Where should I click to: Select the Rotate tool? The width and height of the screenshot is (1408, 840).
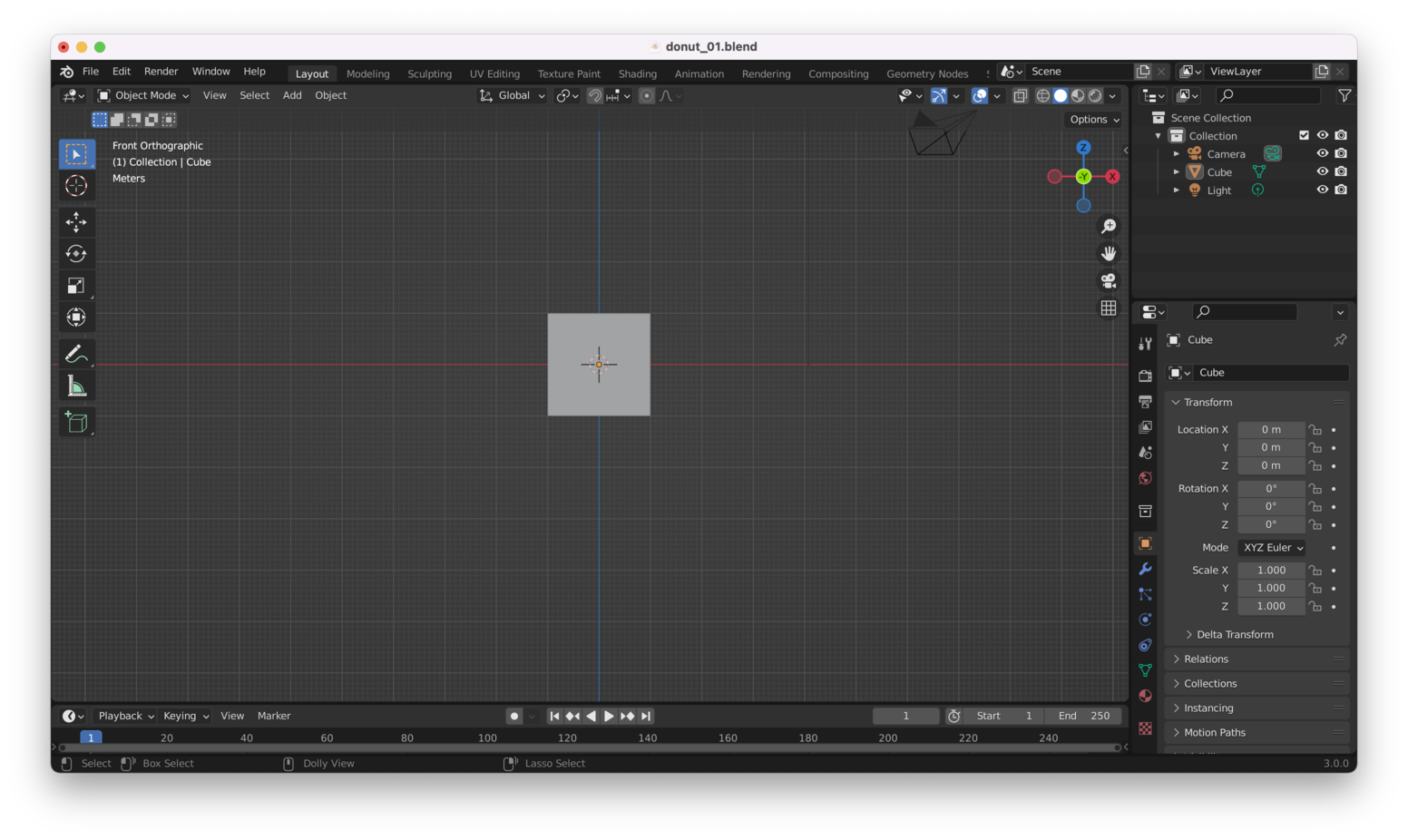pyautogui.click(x=76, y=254)
